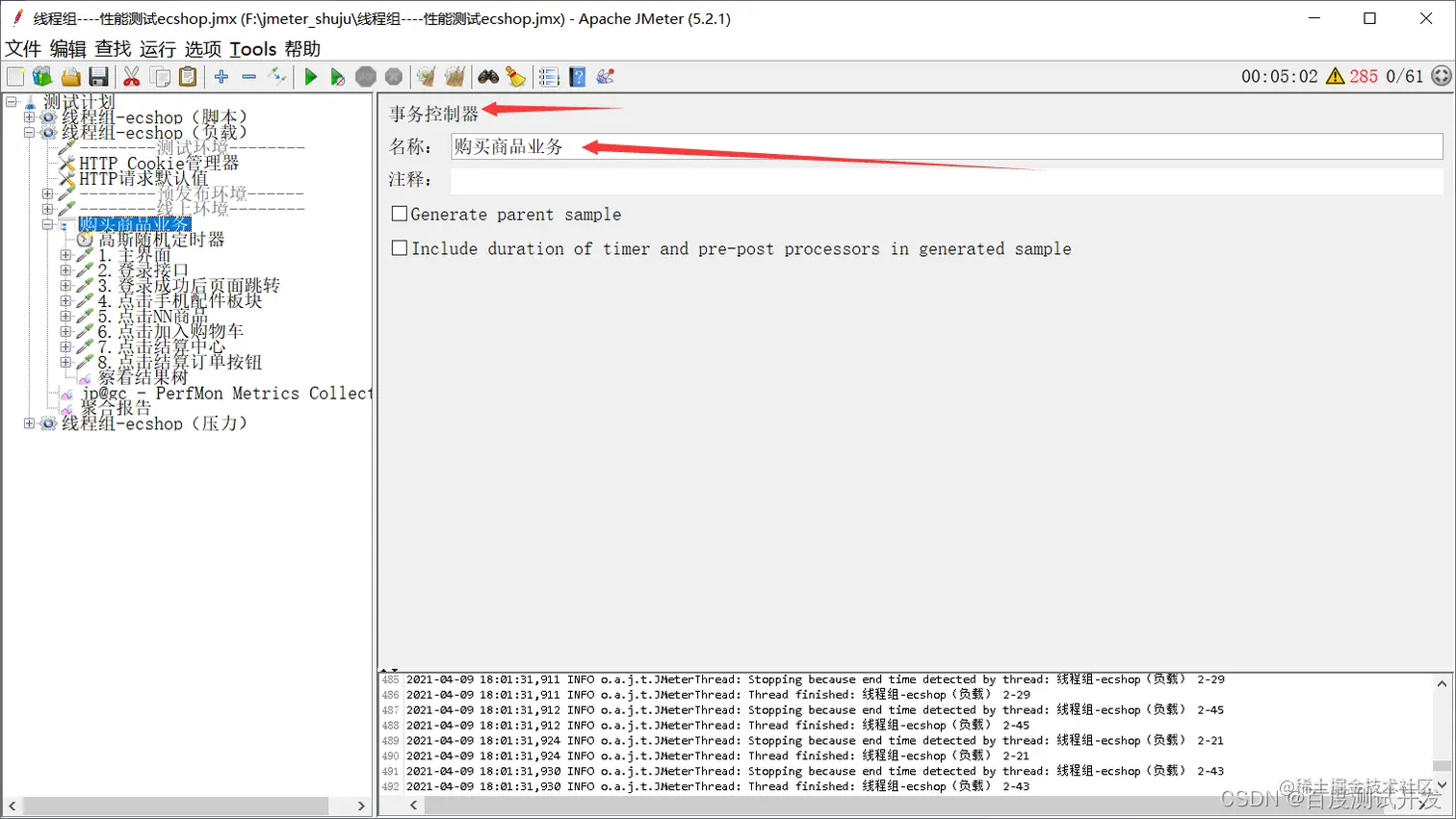The image size is (1456, 819).
Task: Expand the 线上环境 tree node
Action: tap(47, 209)
